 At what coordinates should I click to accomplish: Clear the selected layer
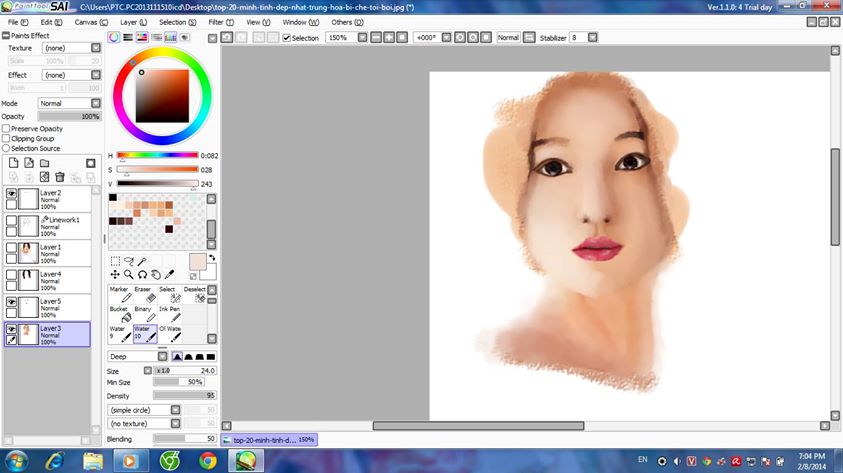pos(45,177)
